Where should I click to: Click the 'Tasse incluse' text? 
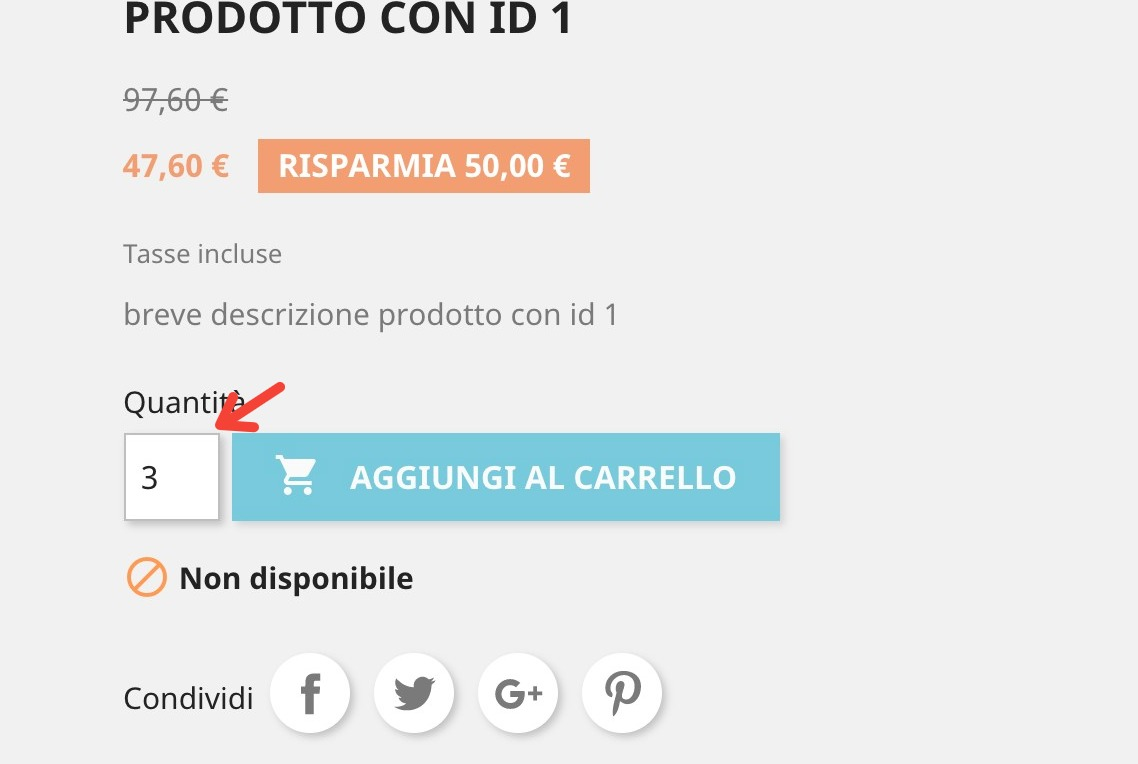tap(202, 254)
